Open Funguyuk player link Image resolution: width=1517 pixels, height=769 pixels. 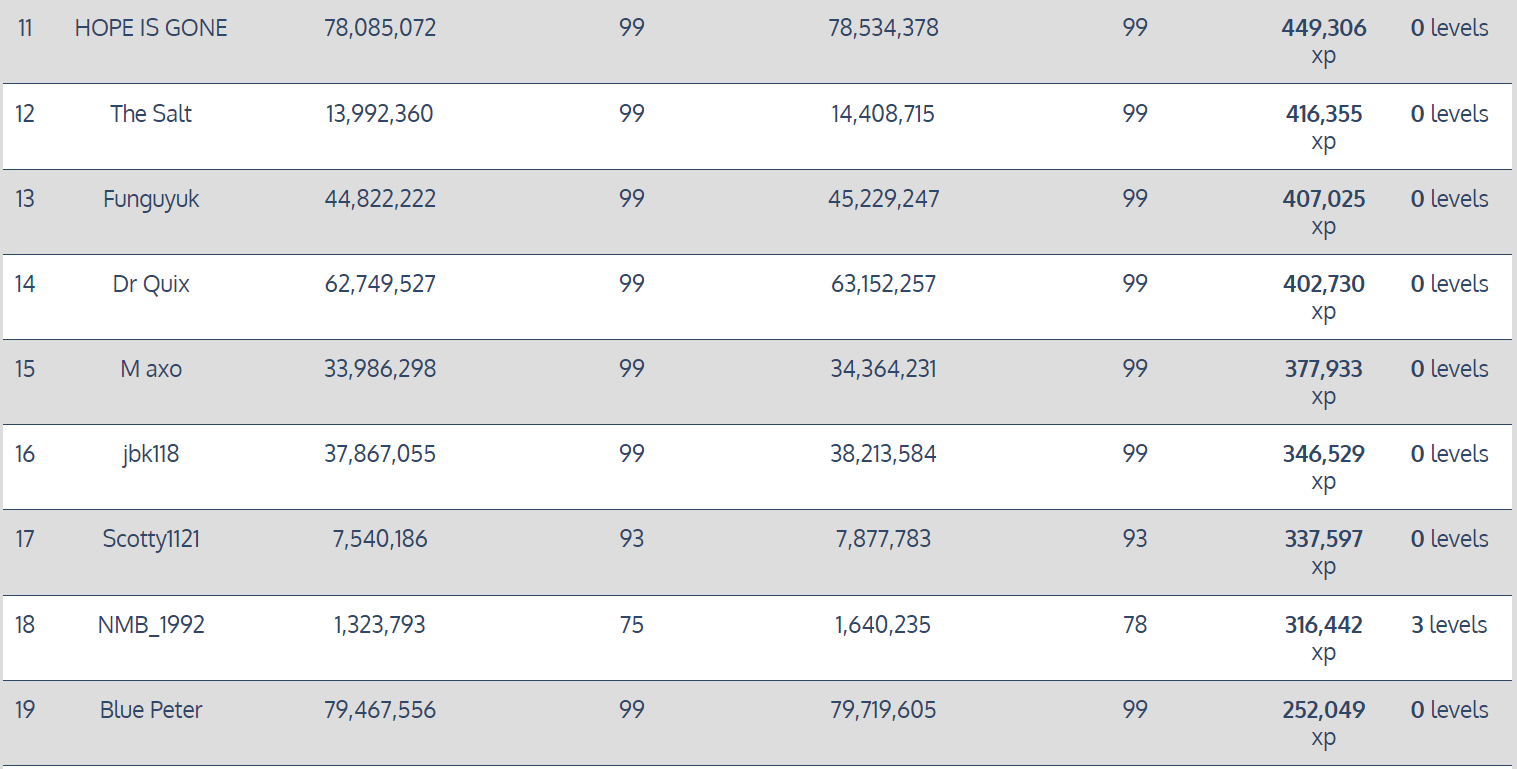click(151, 199)
